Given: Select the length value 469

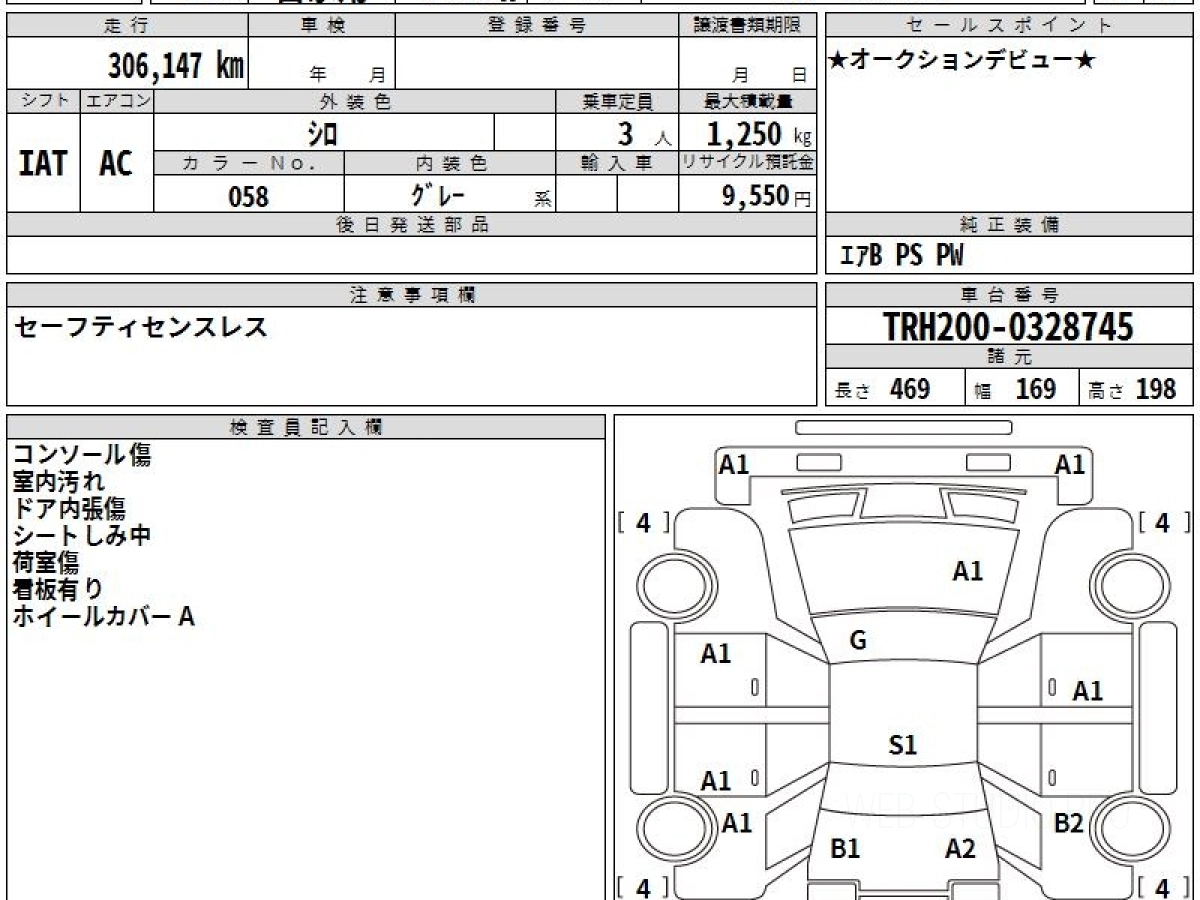Looking at the screenshot, I should [x=910, y=389].
